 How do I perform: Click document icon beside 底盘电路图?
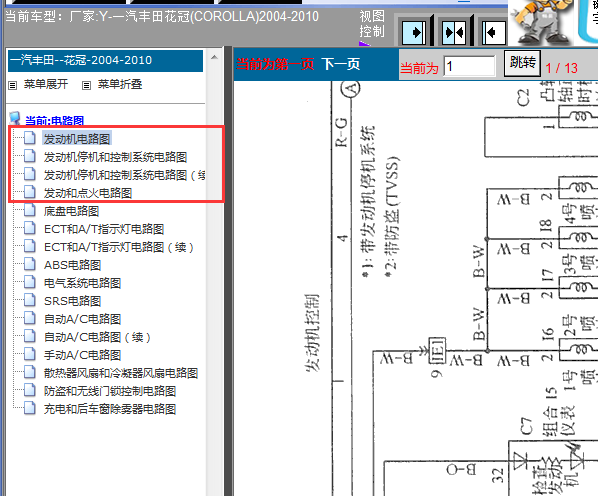coord(30,210)
